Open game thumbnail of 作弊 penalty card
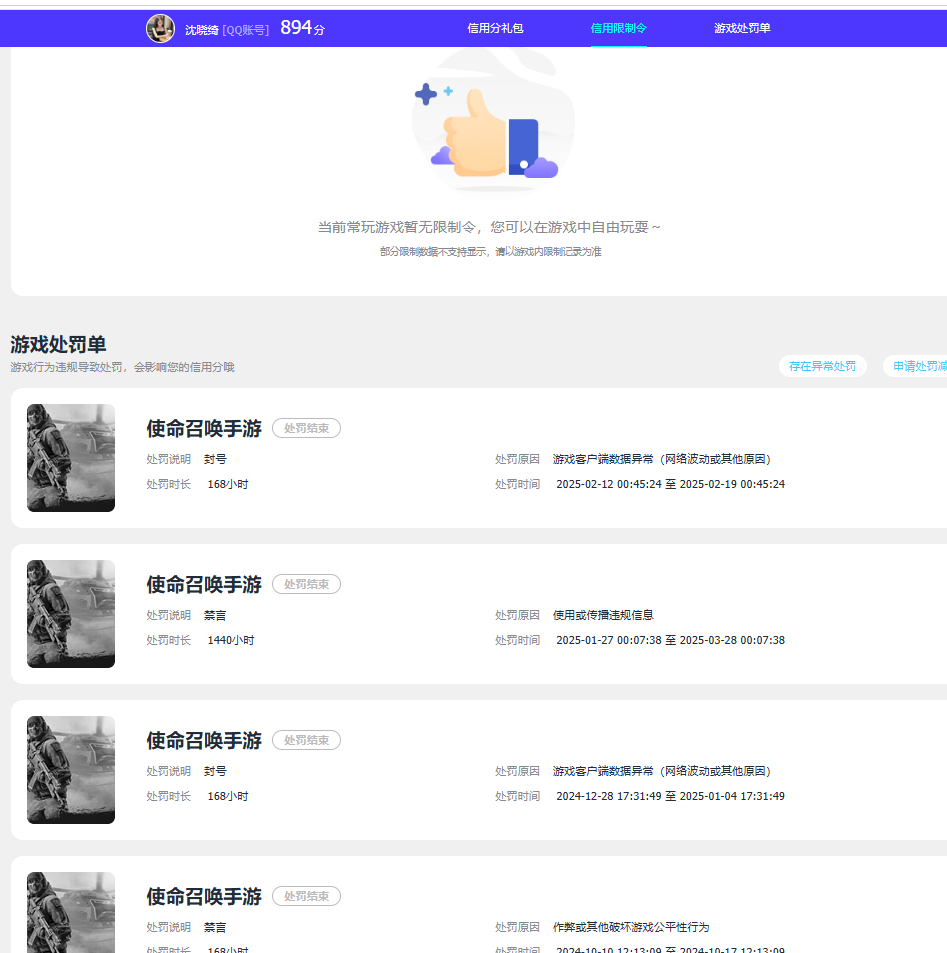The image size is (947, 953). click(x=71, y=912)
